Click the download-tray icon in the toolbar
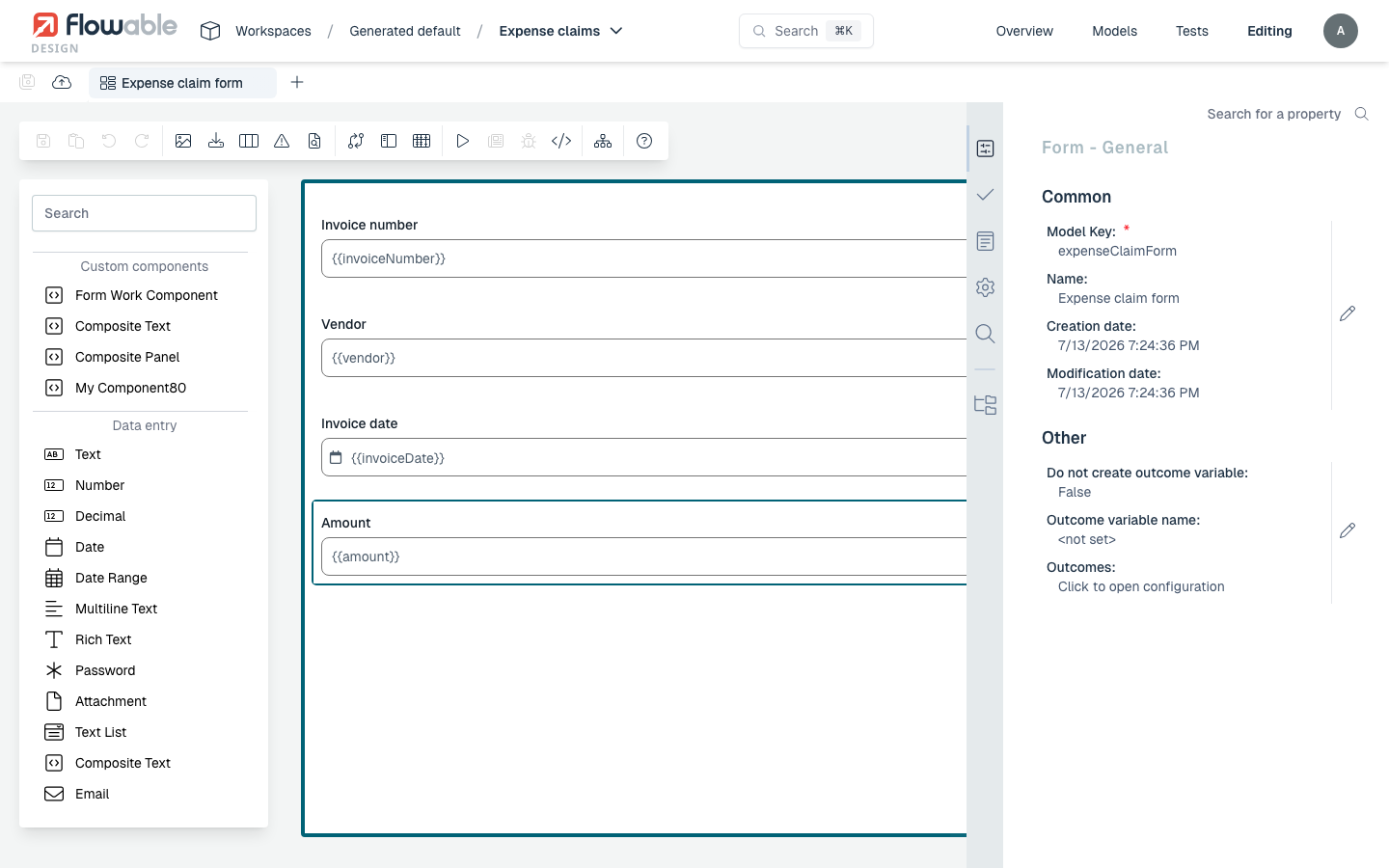 pos(216,141)
